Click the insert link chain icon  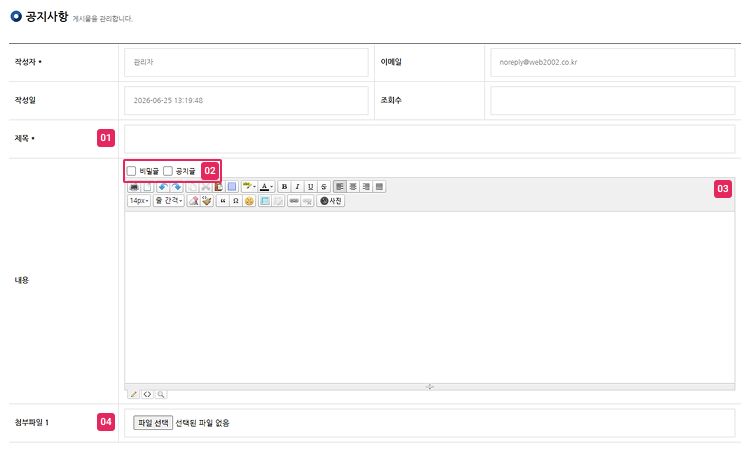point(294,201)
